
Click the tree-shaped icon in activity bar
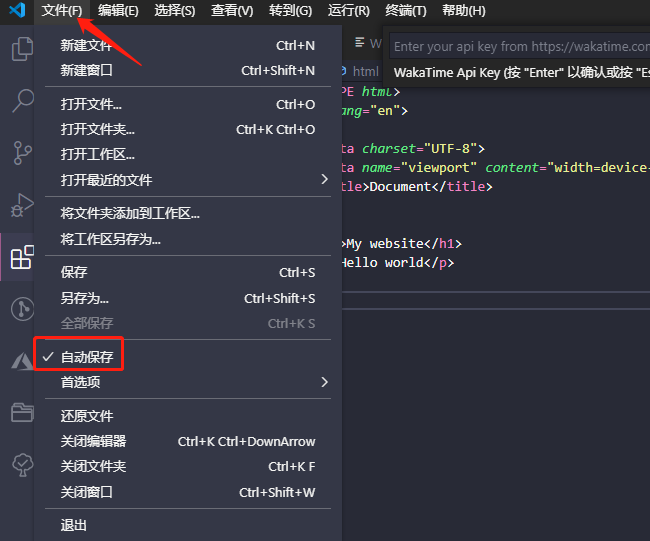tap(21, 464)
